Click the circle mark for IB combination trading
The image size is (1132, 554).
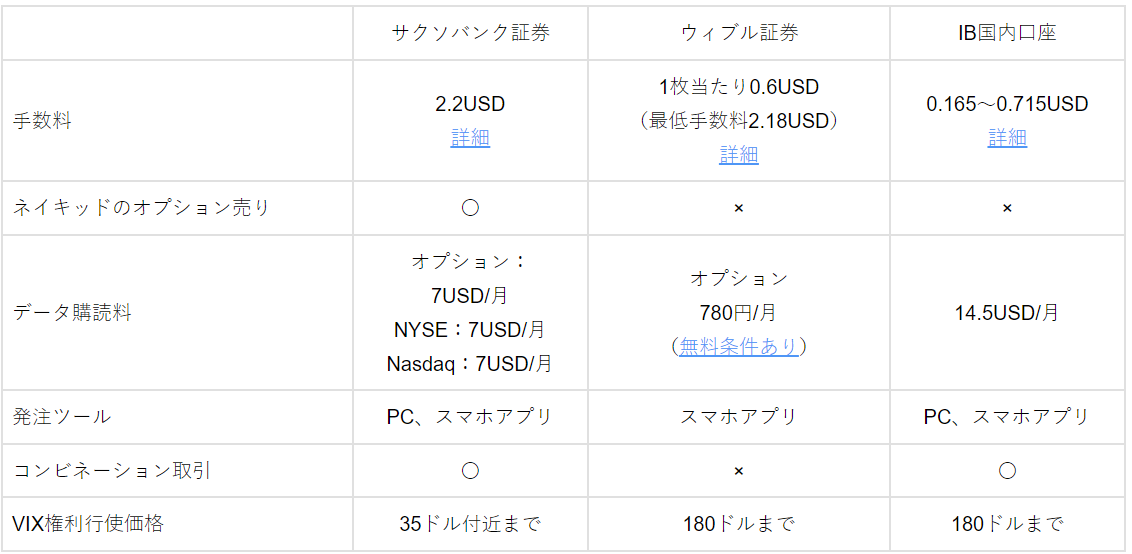click(1007, 471)
